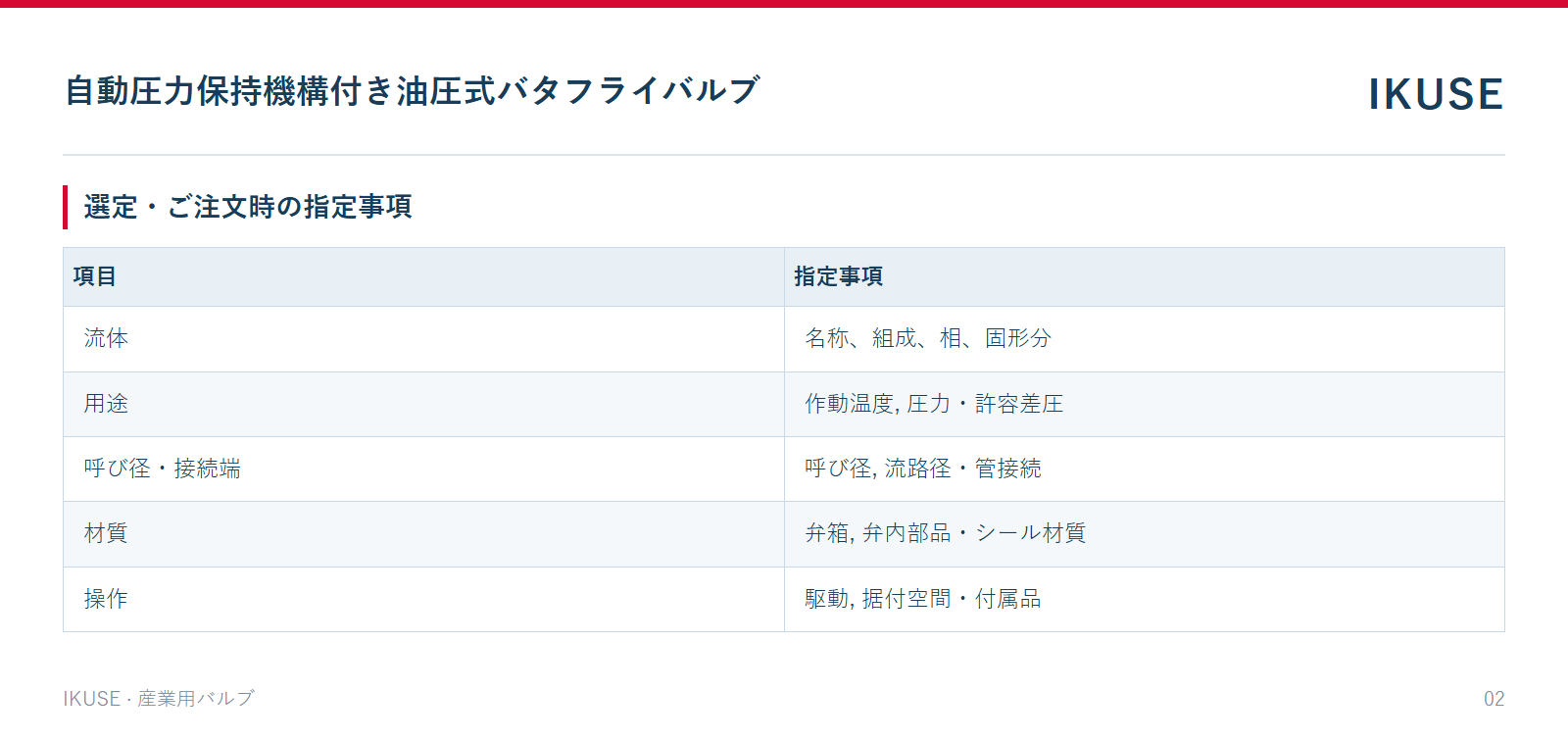1568x741 pixels.
Task: Click the IKUSE logo
Action: 1436,94
